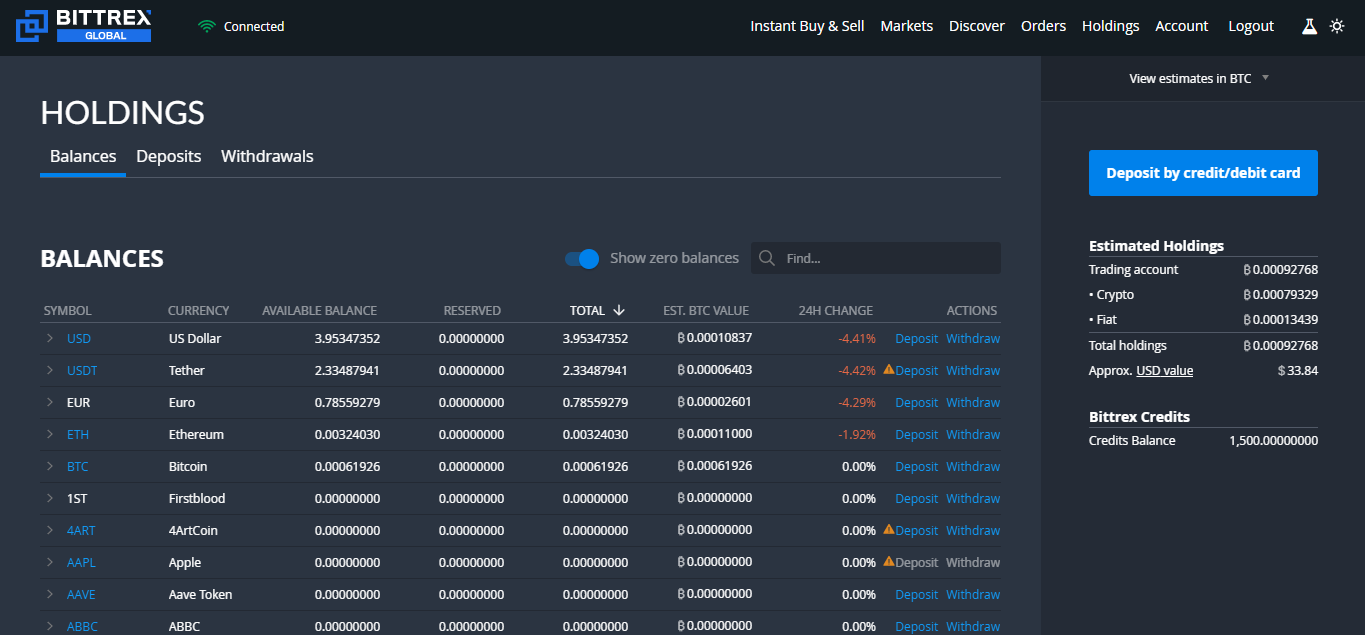Click the green Connected wifi icon
1365x635 pixels.
tap(207, 27)
